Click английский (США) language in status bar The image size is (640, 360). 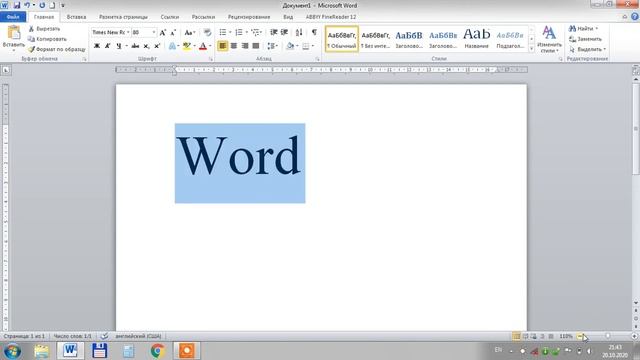pyautogui.click(x=138, y=336)
